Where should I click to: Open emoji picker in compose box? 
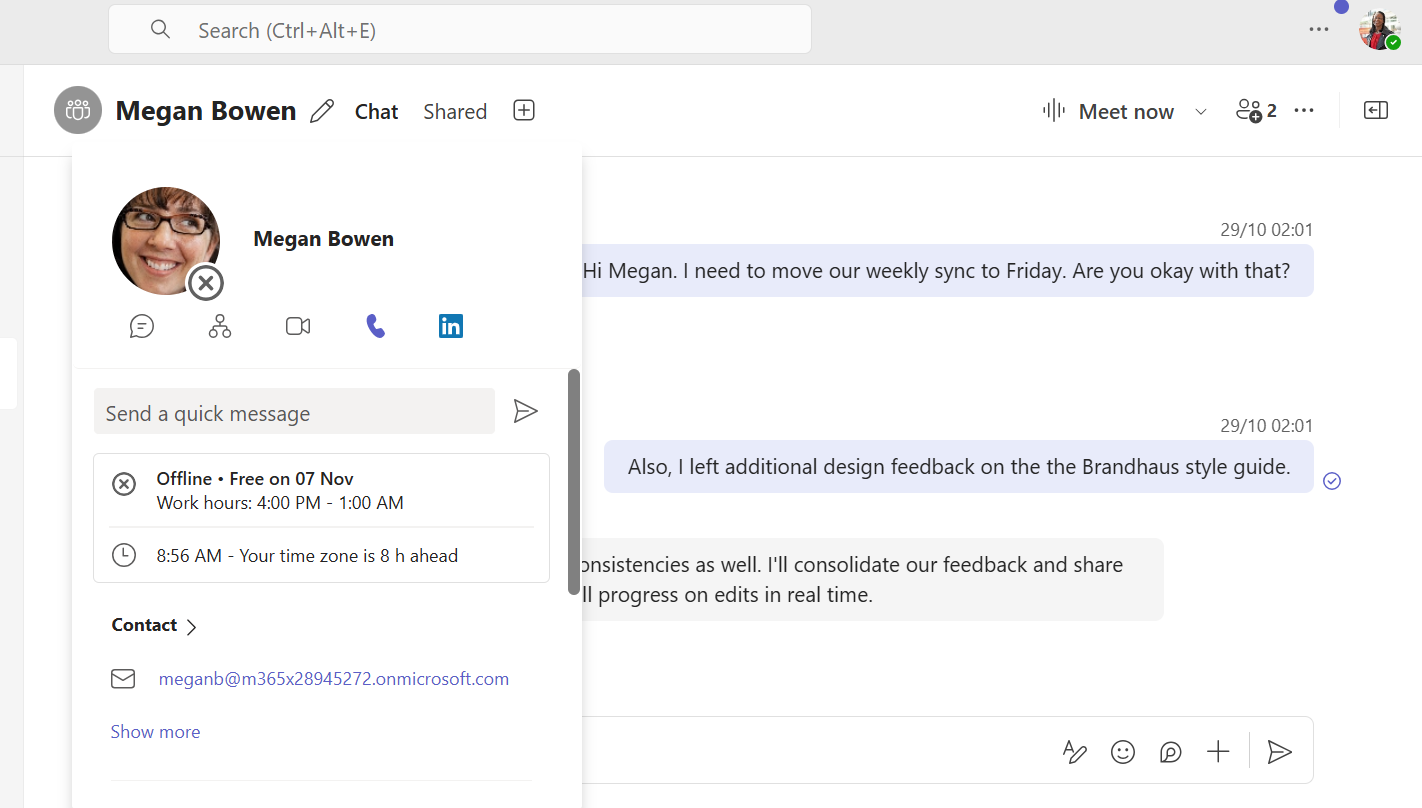click(1123, 752)
